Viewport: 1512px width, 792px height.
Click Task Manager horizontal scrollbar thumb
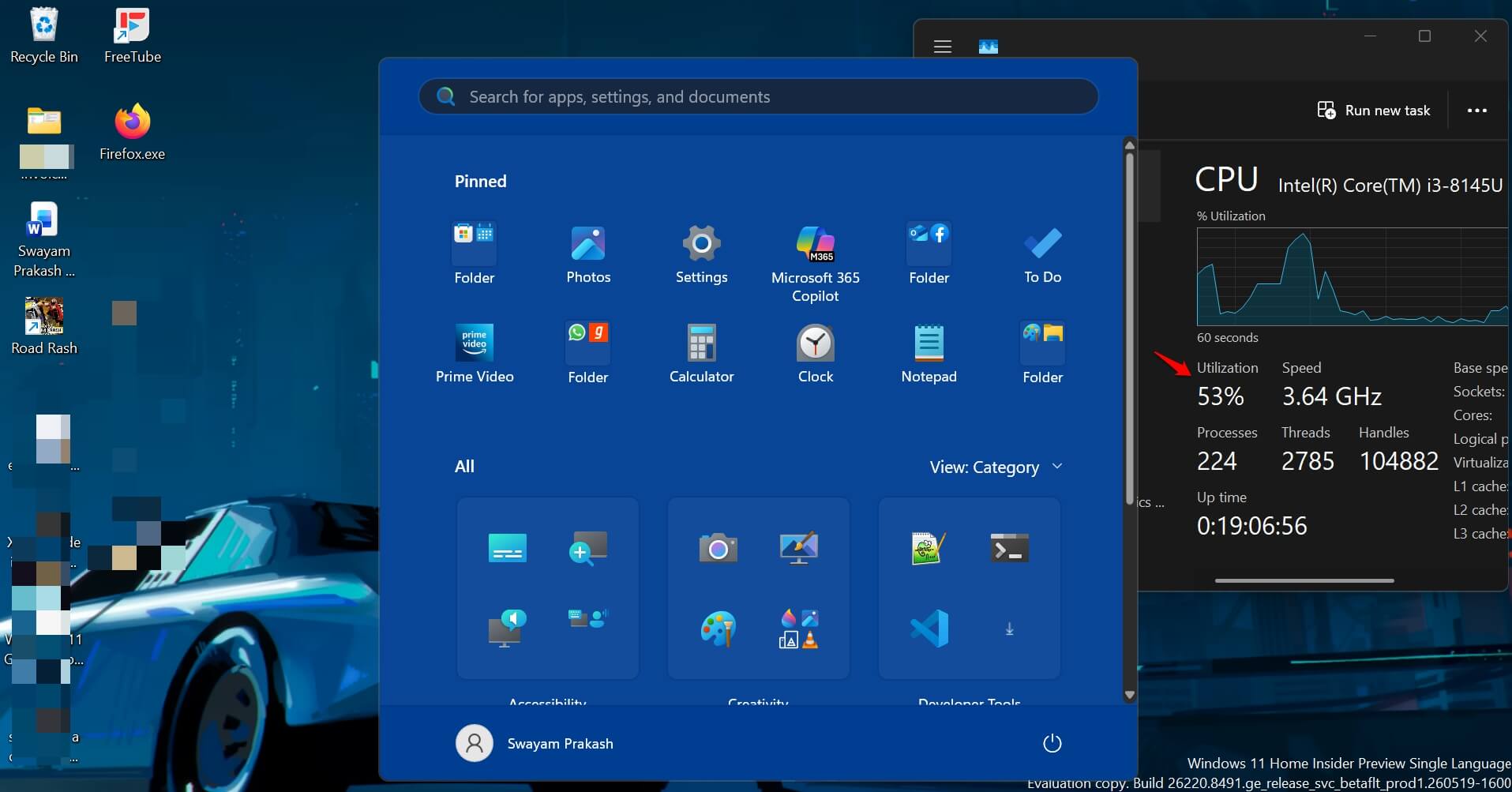(1304, 580)
